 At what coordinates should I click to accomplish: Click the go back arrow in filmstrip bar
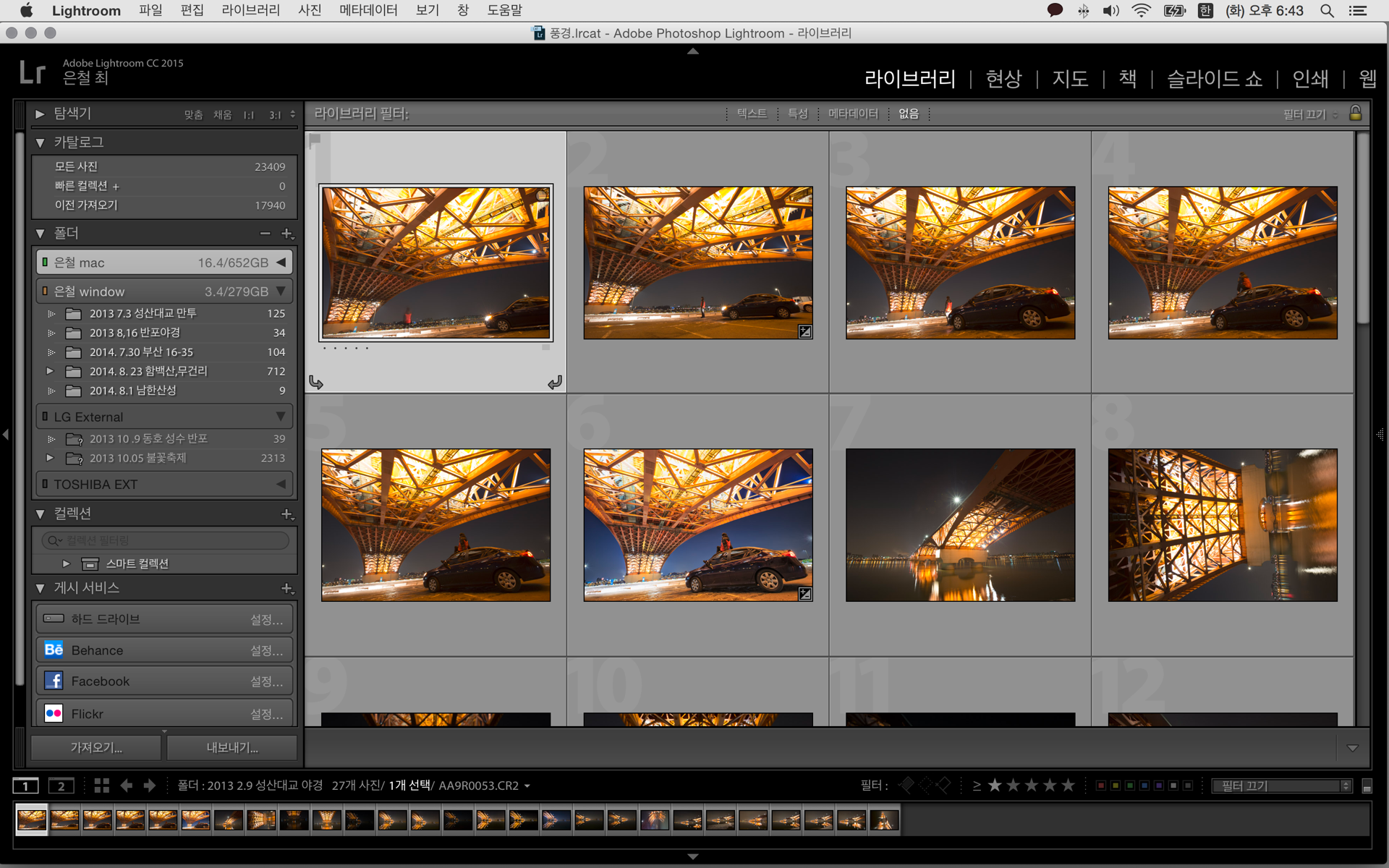(x=127, y=786)
